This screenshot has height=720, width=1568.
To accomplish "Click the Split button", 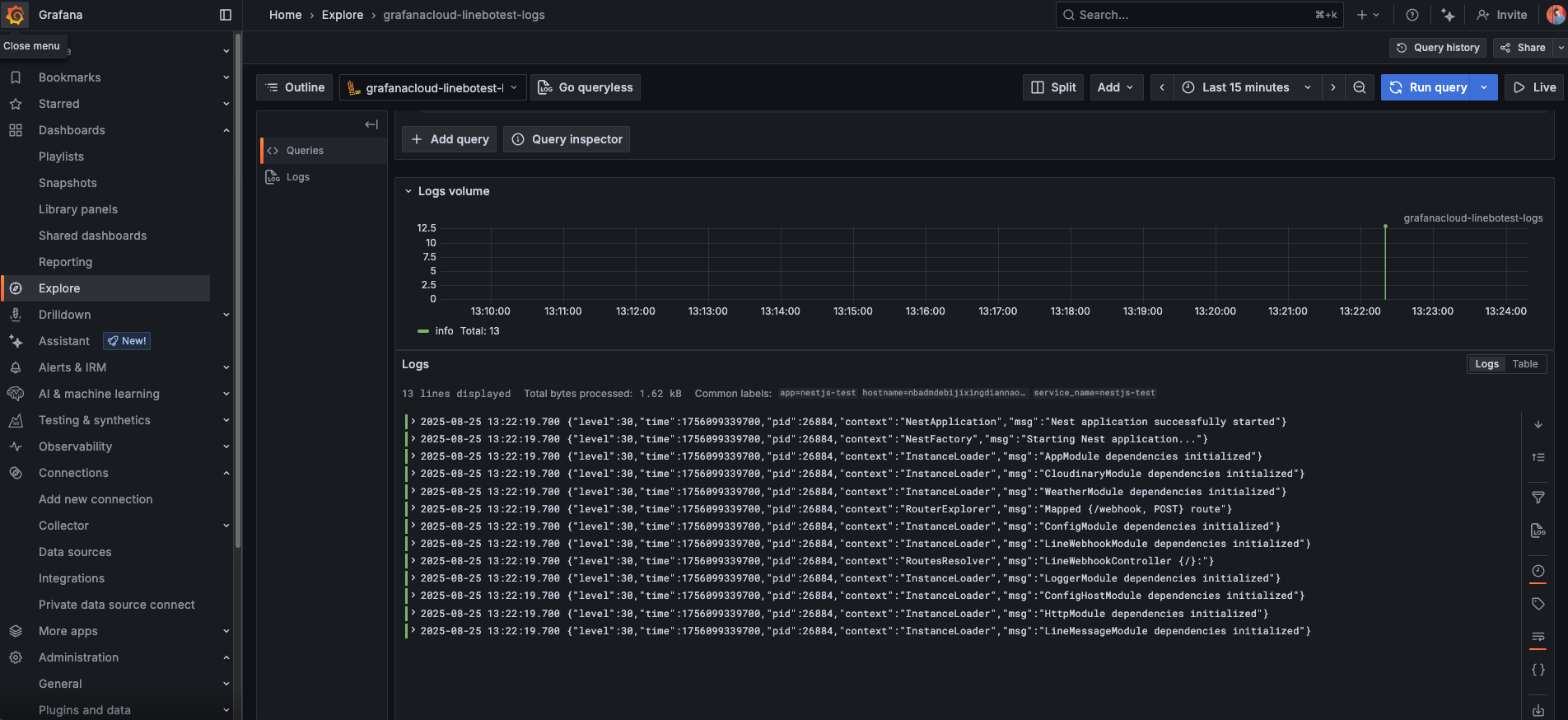I will click(1053, 87).
